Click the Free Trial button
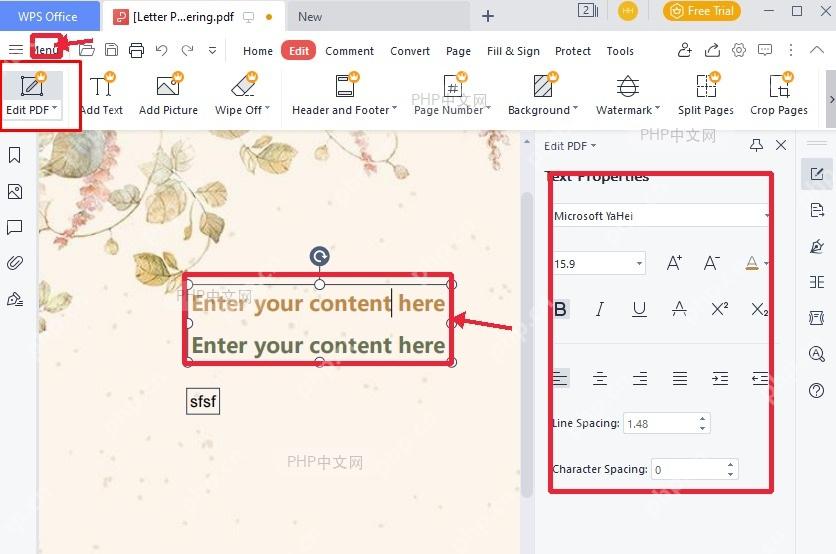836x554 pixels. pos(702,11)
